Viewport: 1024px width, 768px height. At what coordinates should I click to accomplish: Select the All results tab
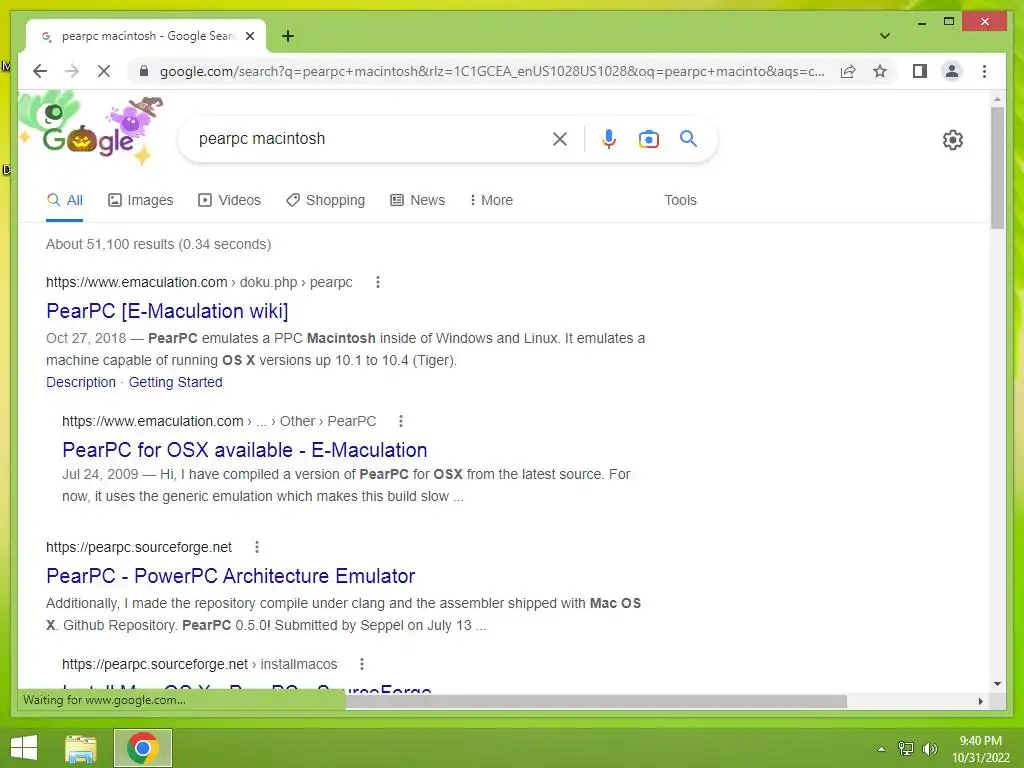click(x=65, y=200)
